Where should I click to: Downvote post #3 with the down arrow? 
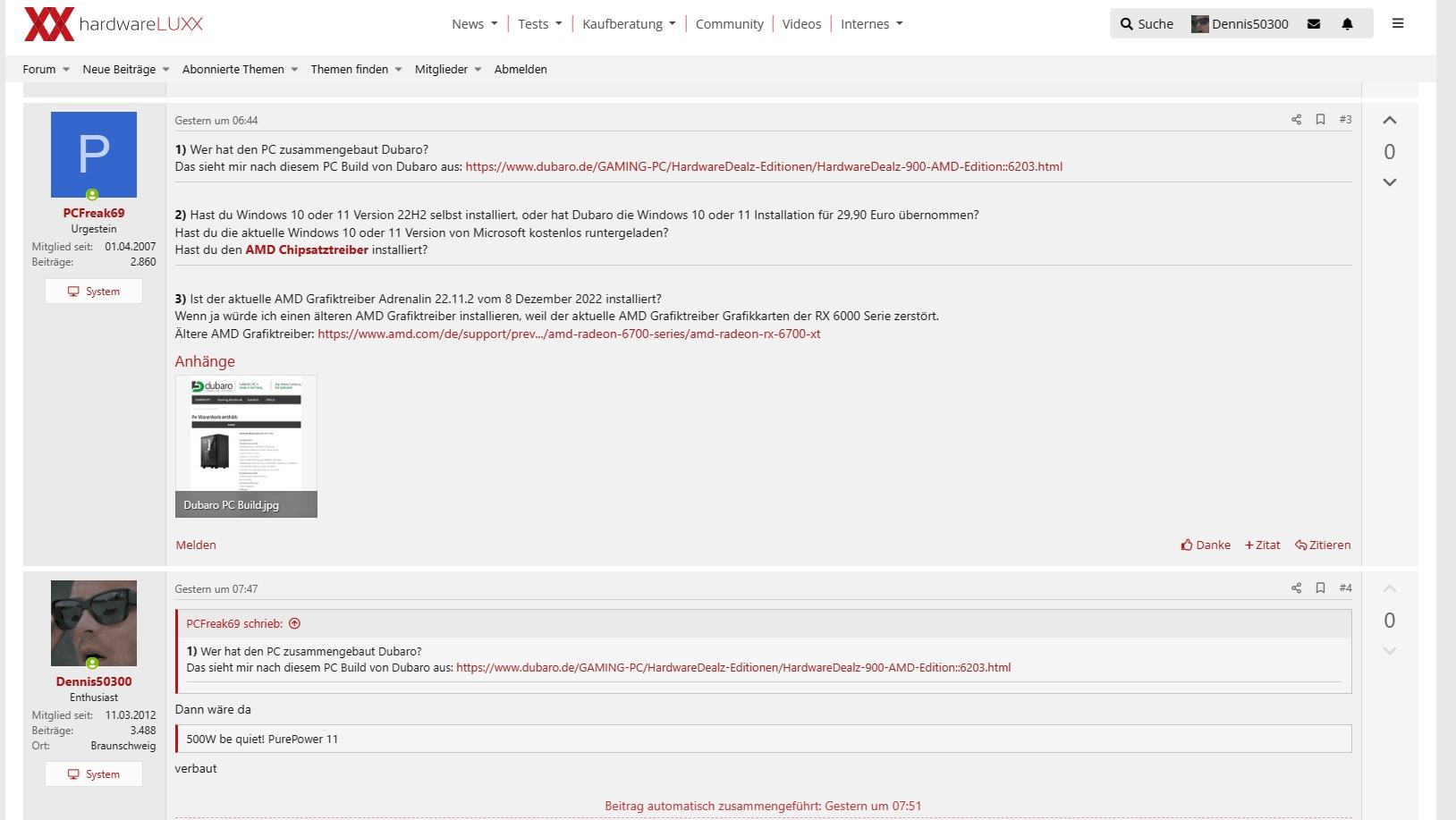[x=1389, y=182]
